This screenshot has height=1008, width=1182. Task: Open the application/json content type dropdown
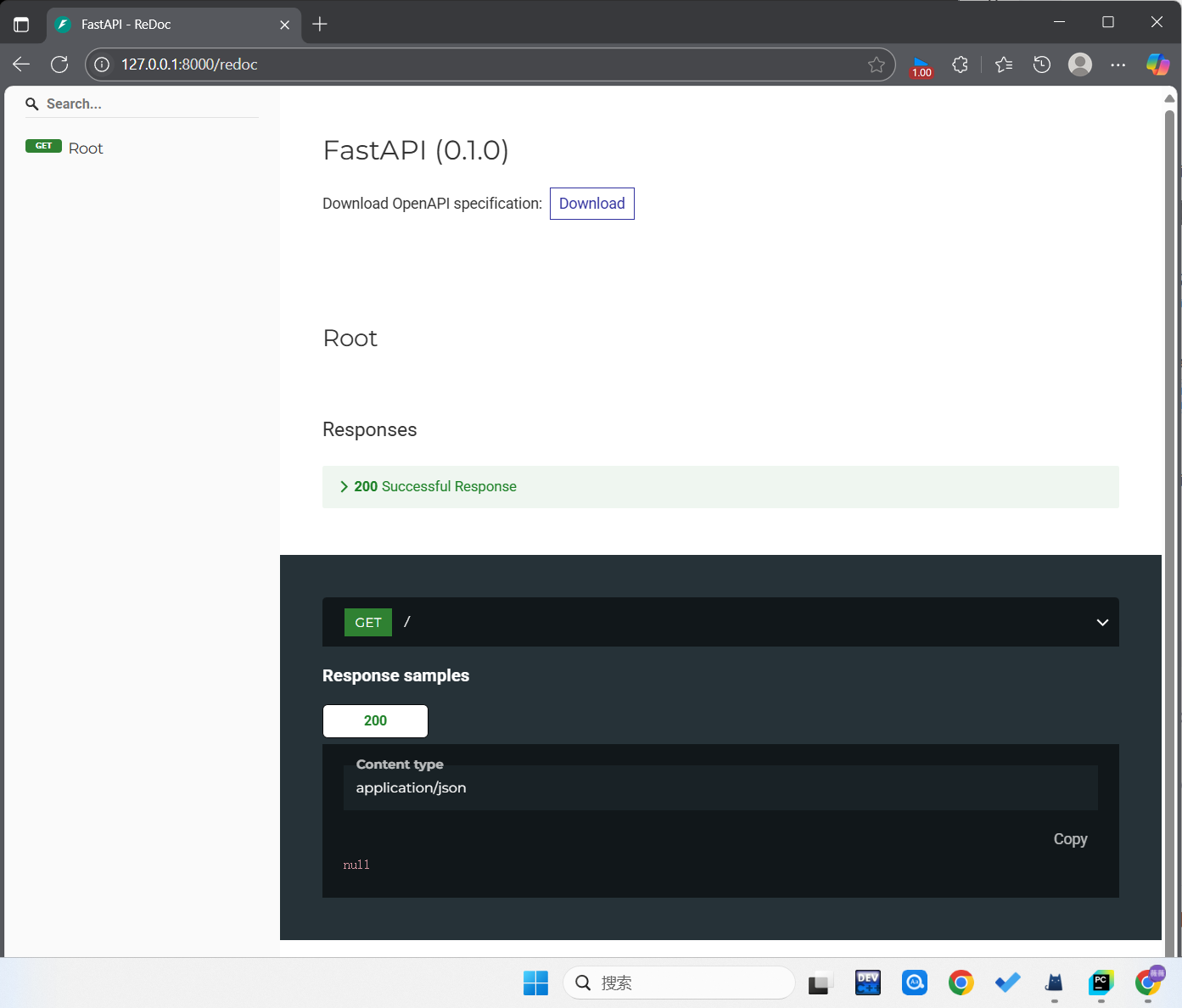[720, 787]
